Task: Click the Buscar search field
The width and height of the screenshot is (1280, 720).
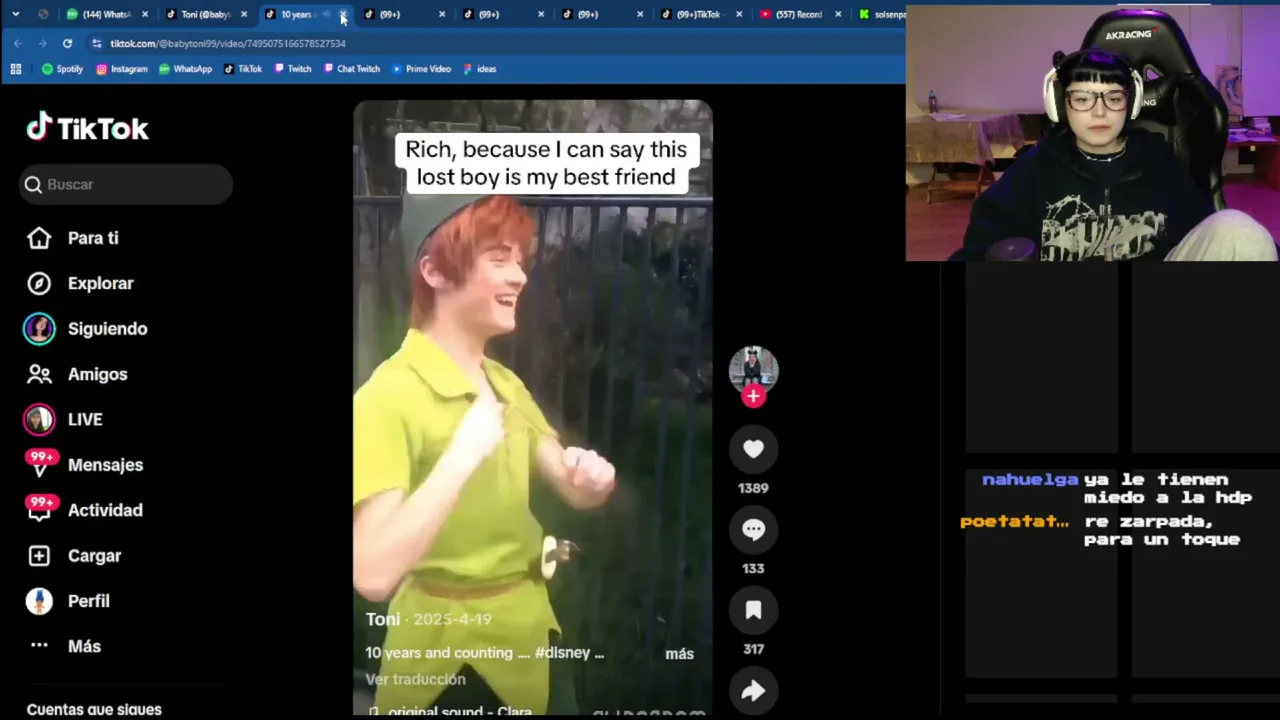Action: click(x=126, y=184)
